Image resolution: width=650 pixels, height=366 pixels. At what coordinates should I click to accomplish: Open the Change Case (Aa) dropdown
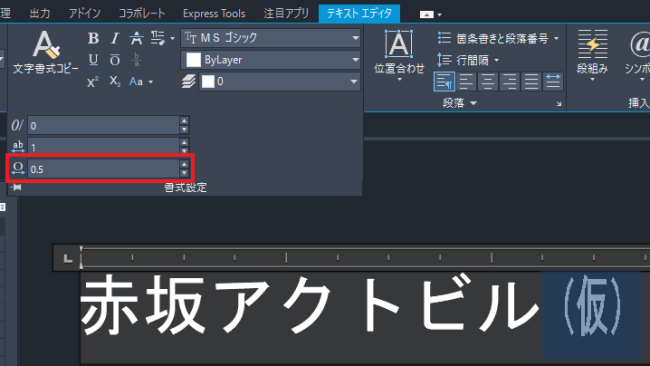click(141, 81)
